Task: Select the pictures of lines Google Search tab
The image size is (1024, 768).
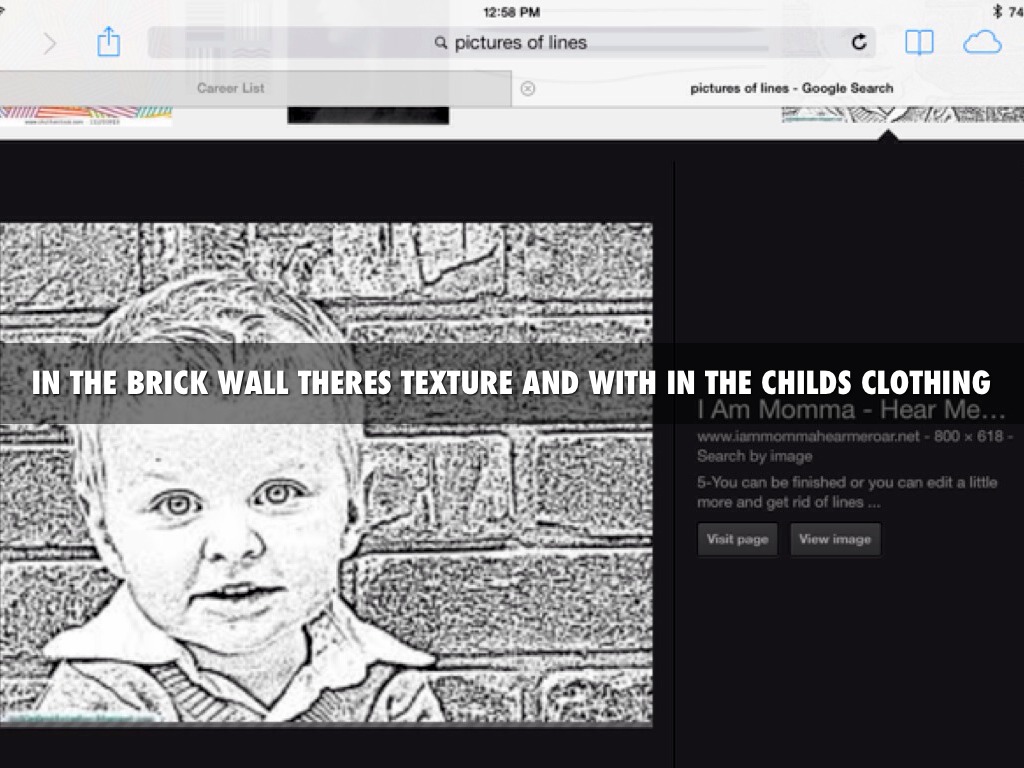Action: (x=792, y=88)
